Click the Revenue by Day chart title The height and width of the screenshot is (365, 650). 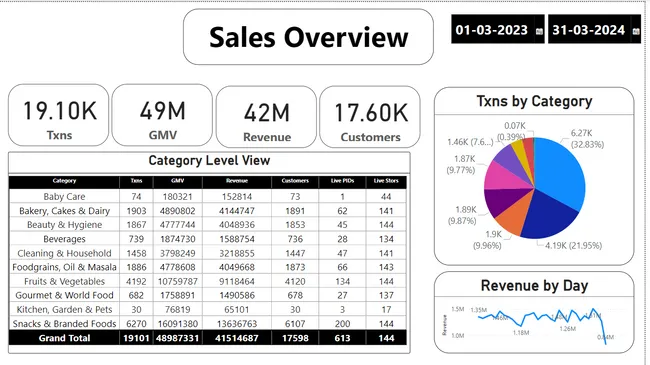[534, 286]
